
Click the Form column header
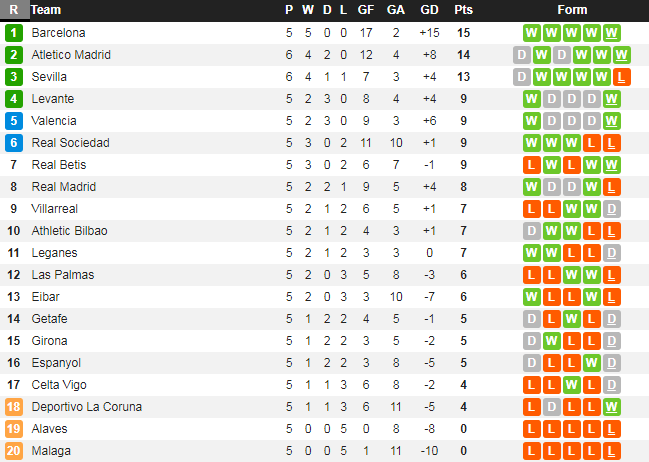pos(572,10)
